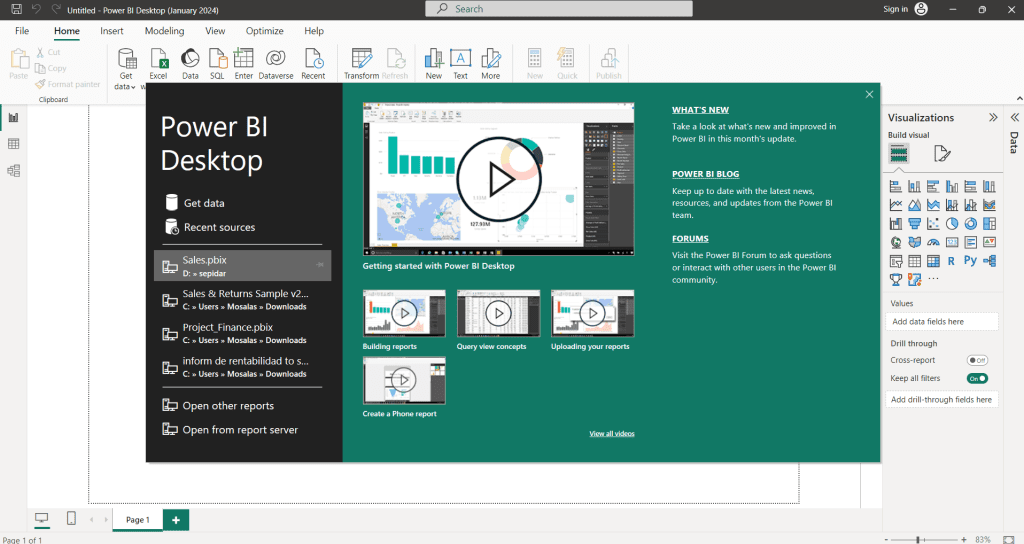This screenshot has width=1024, height=544.
Task: Open Report view in left sidebar
Action: 13,118
